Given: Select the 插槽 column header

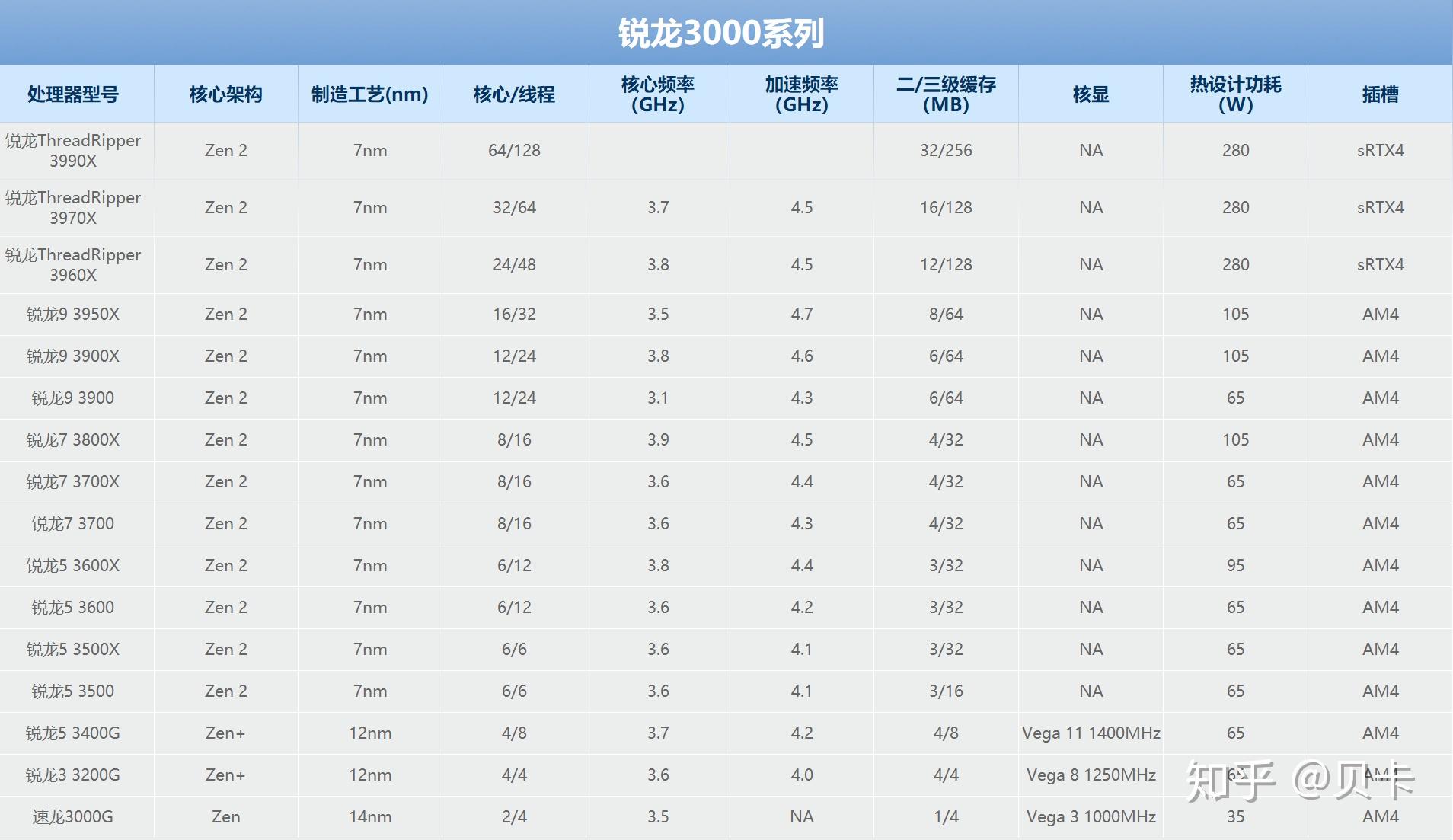Looking at the screenshot, I should tap(1380, 94).
